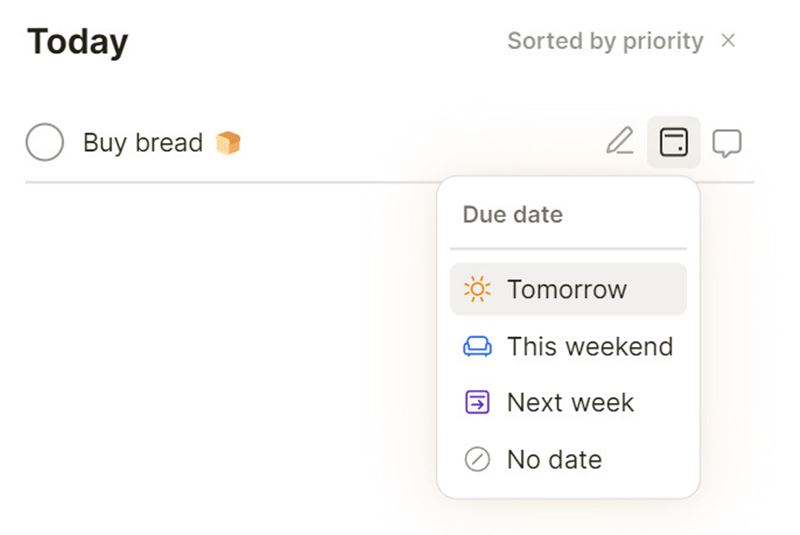Image resolution: width=800 pixels, height=535 pixels.
Task: Click the Due date popup header
Action: [512, 214]
